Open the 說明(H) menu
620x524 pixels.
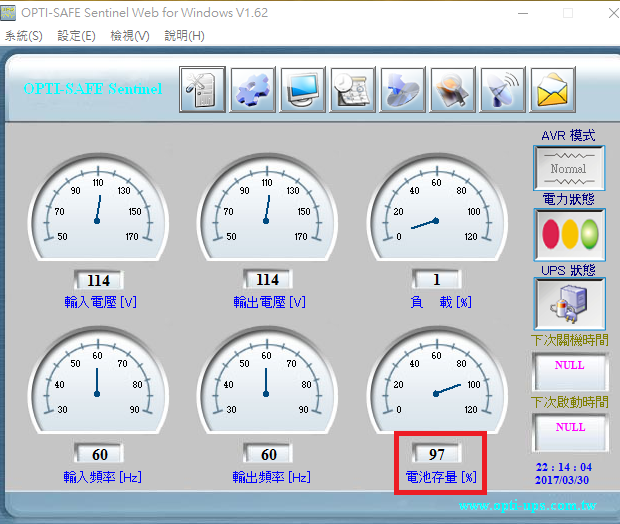pos(184,36)
